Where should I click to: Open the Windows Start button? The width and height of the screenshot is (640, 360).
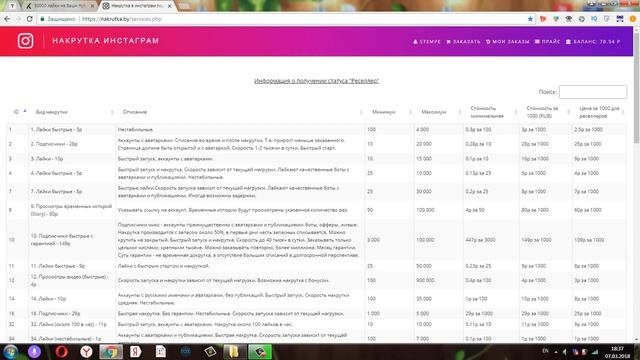pyautogui.click(x=10, y=351)
